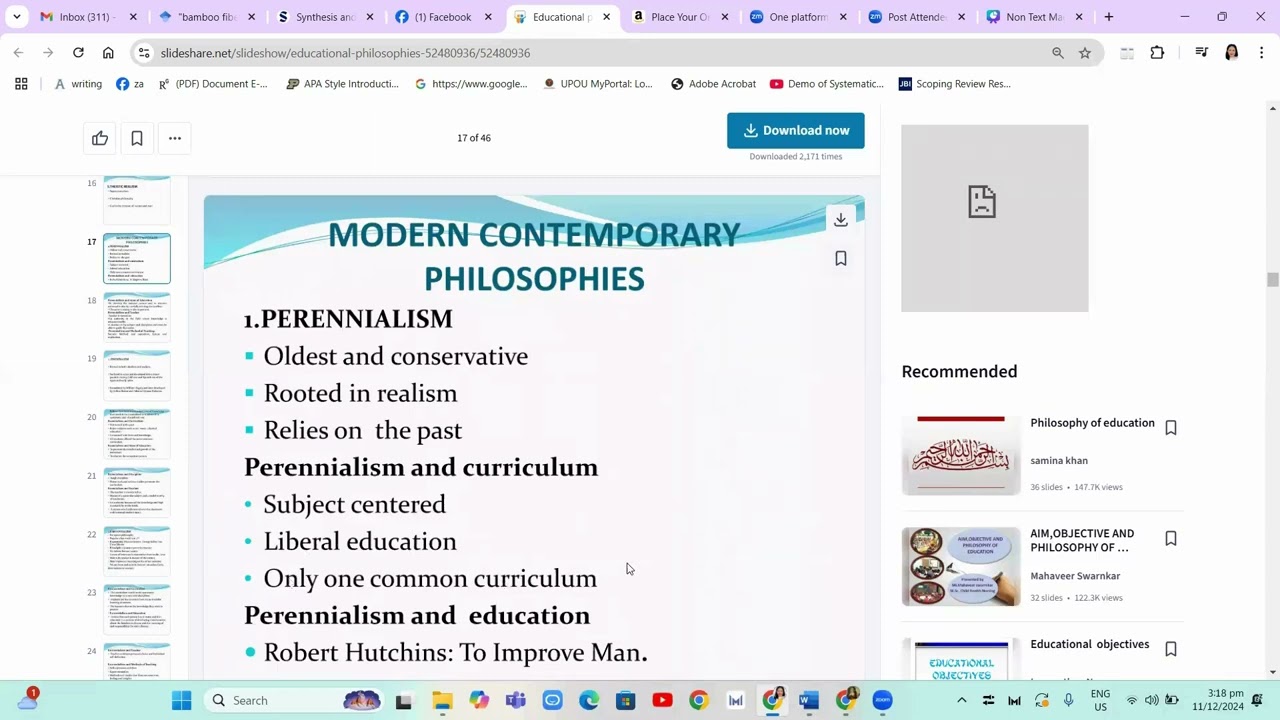1280x720 pixels.
Task: Open the Adobe Acrobat bookmark
Action: (x=713, y=84)
